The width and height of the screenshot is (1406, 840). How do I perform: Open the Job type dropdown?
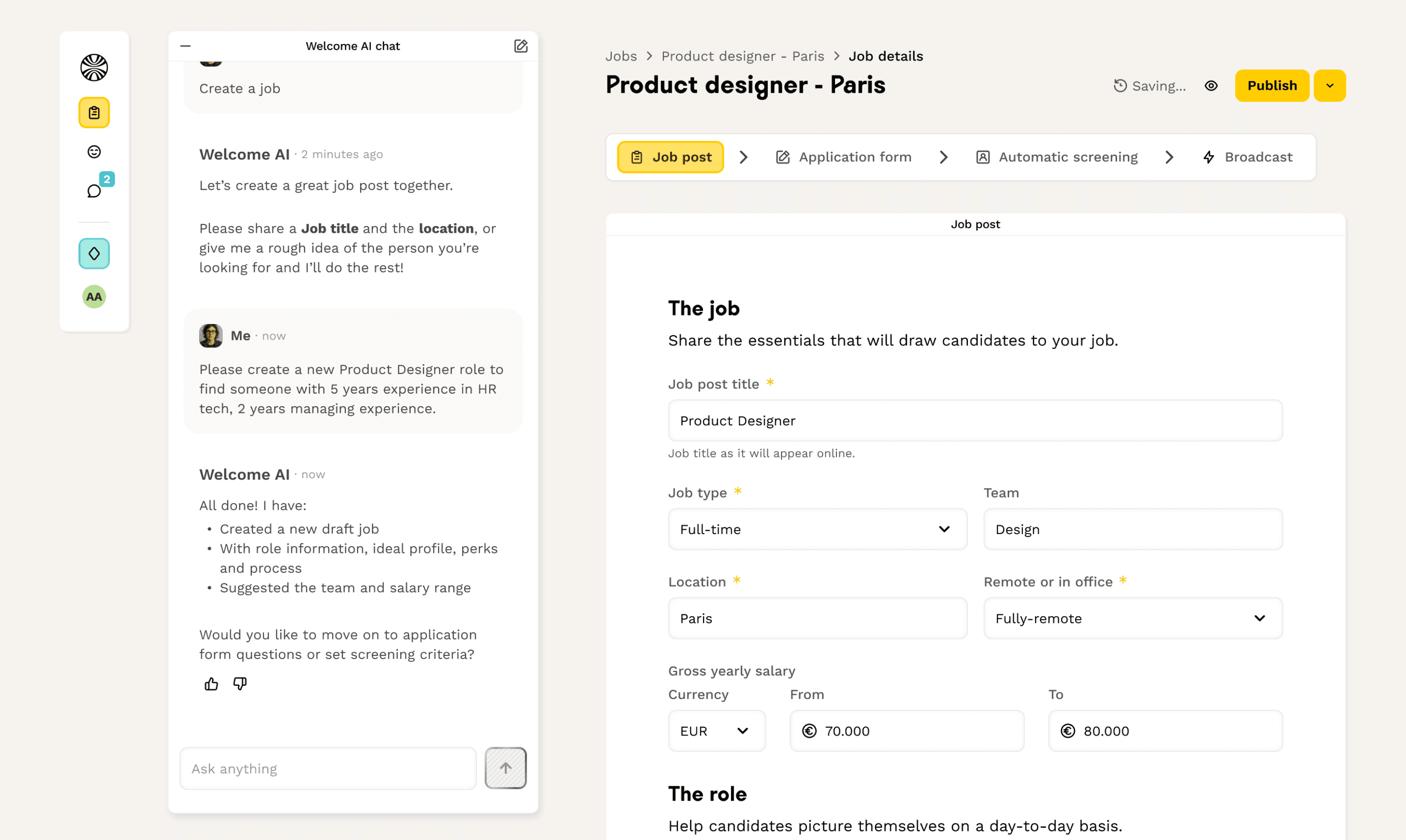(817, 529)
